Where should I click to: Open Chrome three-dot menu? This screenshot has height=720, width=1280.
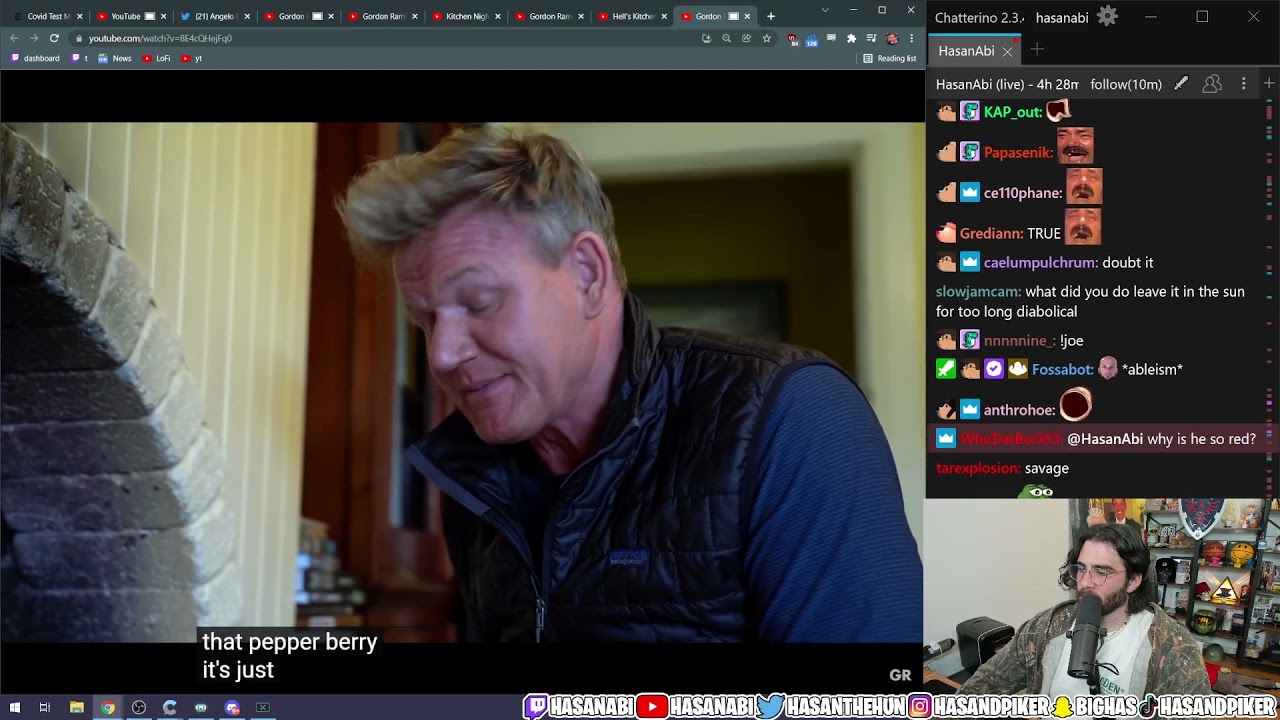tap(911, 38)
